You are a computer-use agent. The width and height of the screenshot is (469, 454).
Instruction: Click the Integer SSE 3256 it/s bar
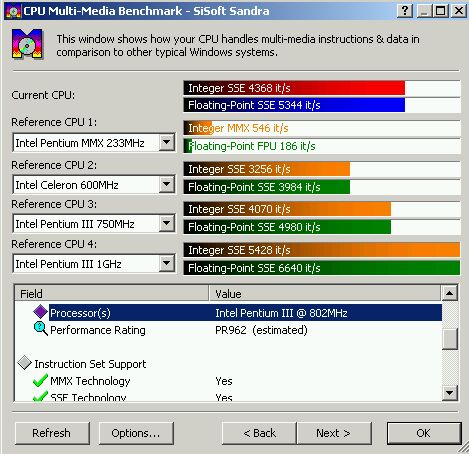322,169
